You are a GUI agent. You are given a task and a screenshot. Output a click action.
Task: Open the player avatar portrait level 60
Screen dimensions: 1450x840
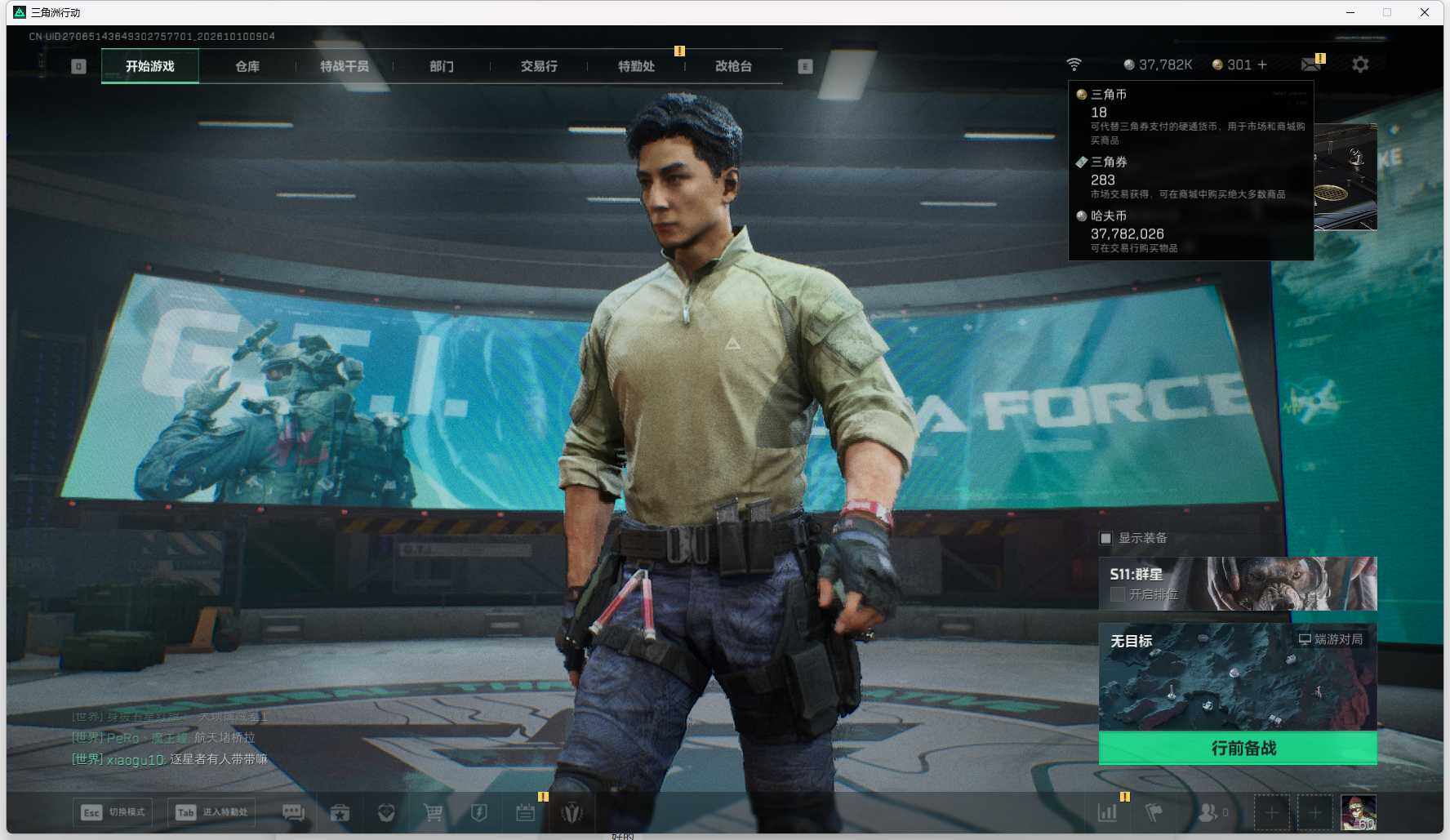1359,812
